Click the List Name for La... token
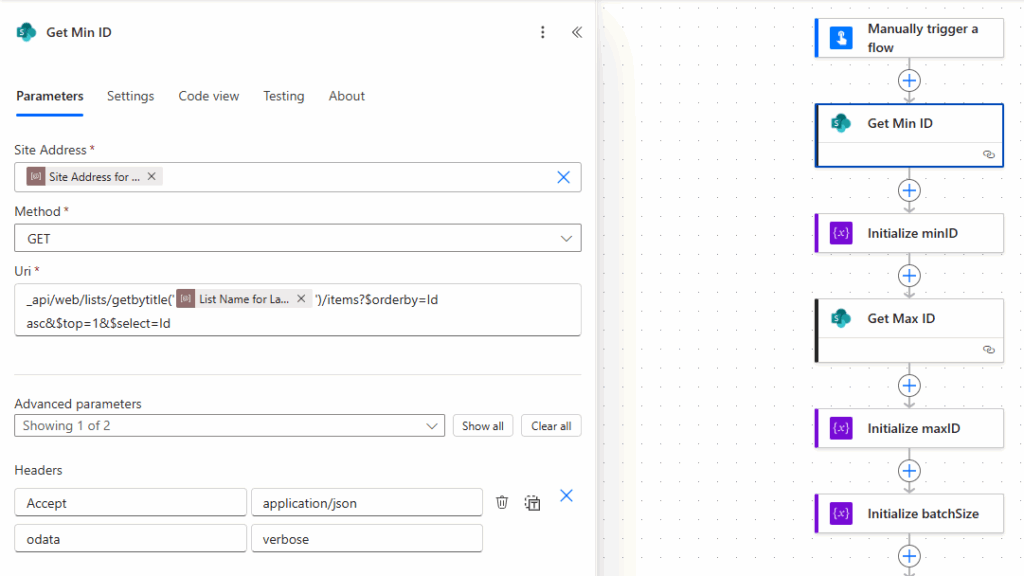This screenshot has height=576, width=1024. coord(244,298)
